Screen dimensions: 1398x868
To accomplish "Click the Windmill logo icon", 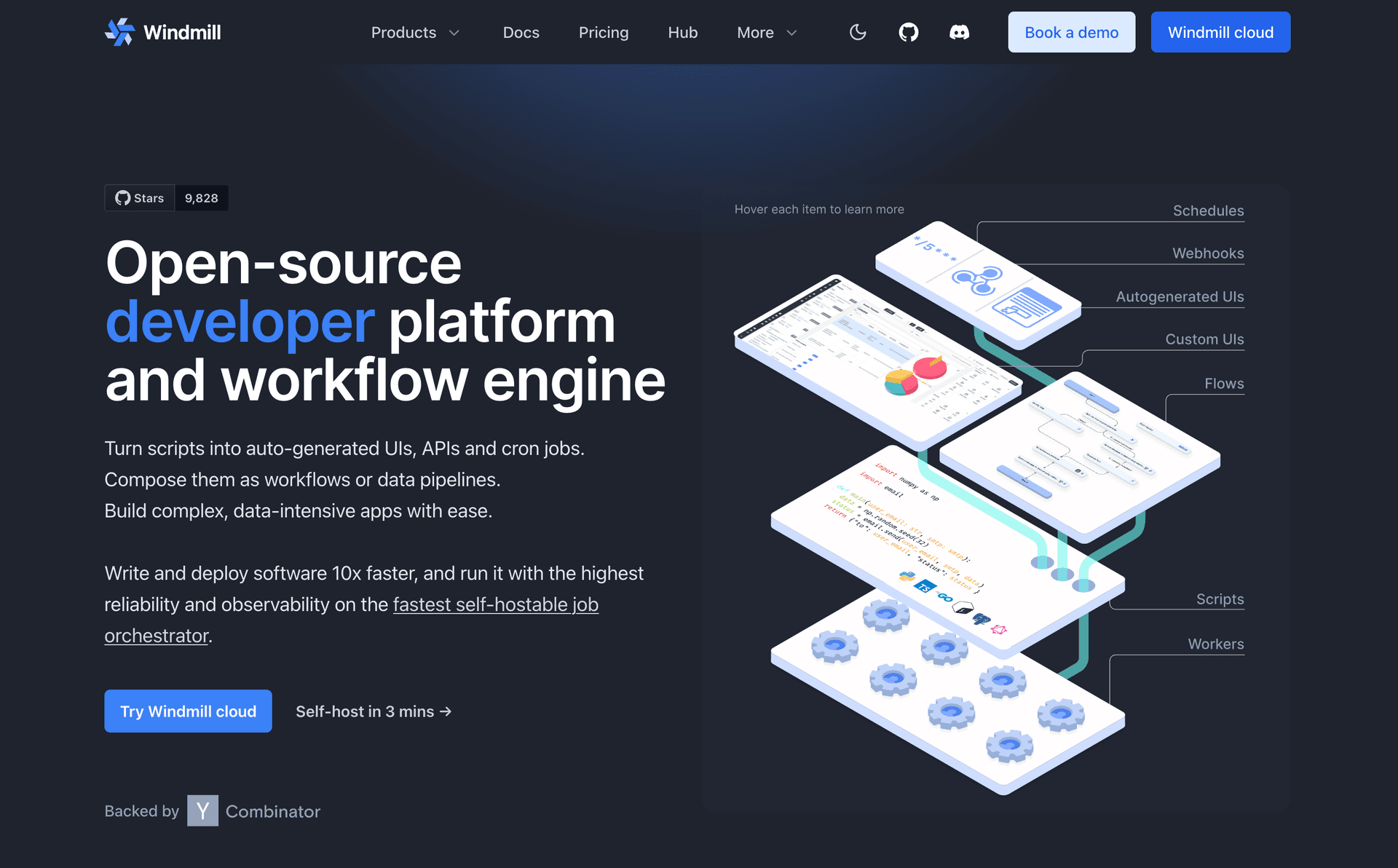I will click(120, 32).
